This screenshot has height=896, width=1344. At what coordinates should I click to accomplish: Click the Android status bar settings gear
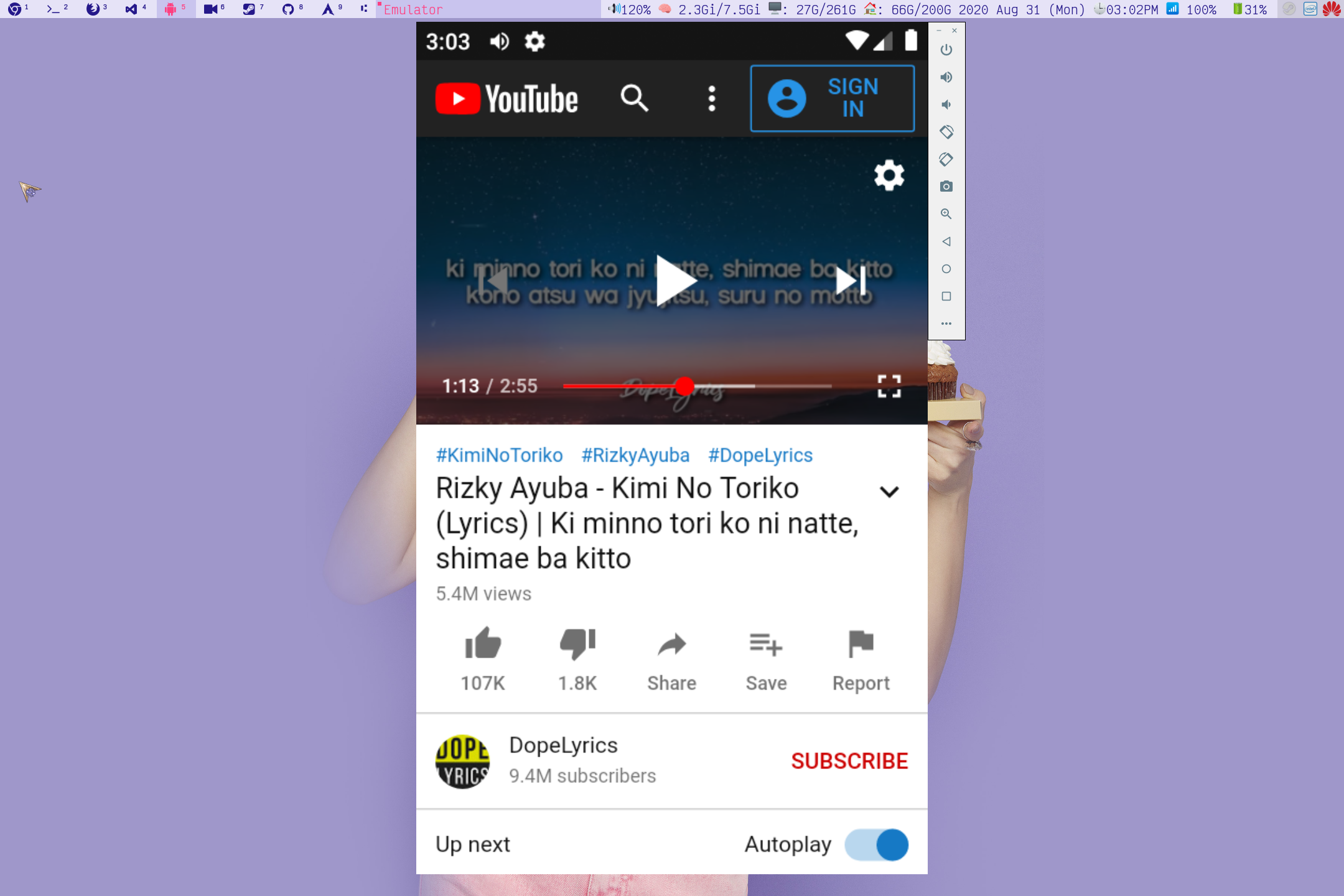(534, 42)
